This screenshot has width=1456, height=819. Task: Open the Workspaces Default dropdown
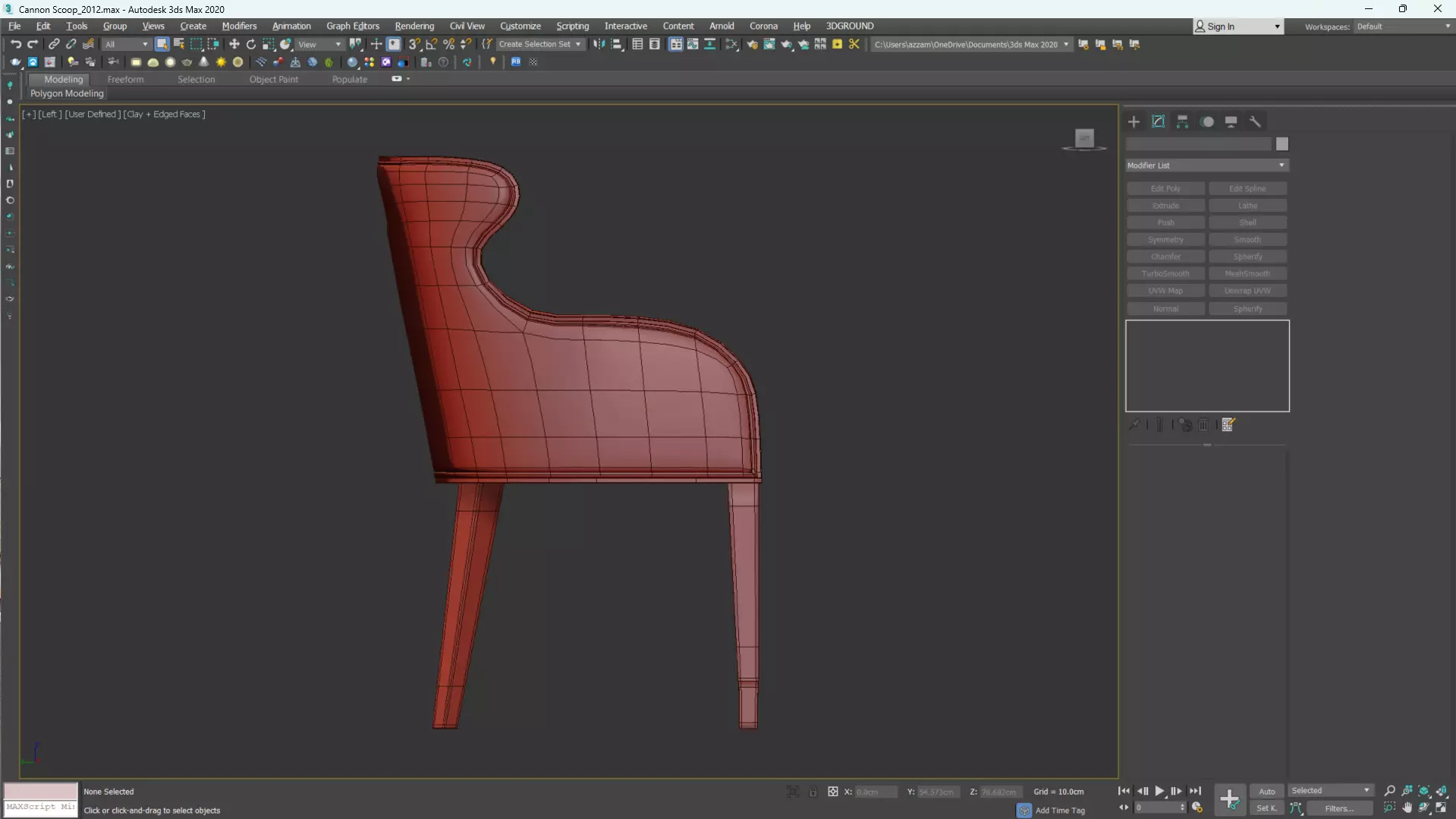[1403, 27]
